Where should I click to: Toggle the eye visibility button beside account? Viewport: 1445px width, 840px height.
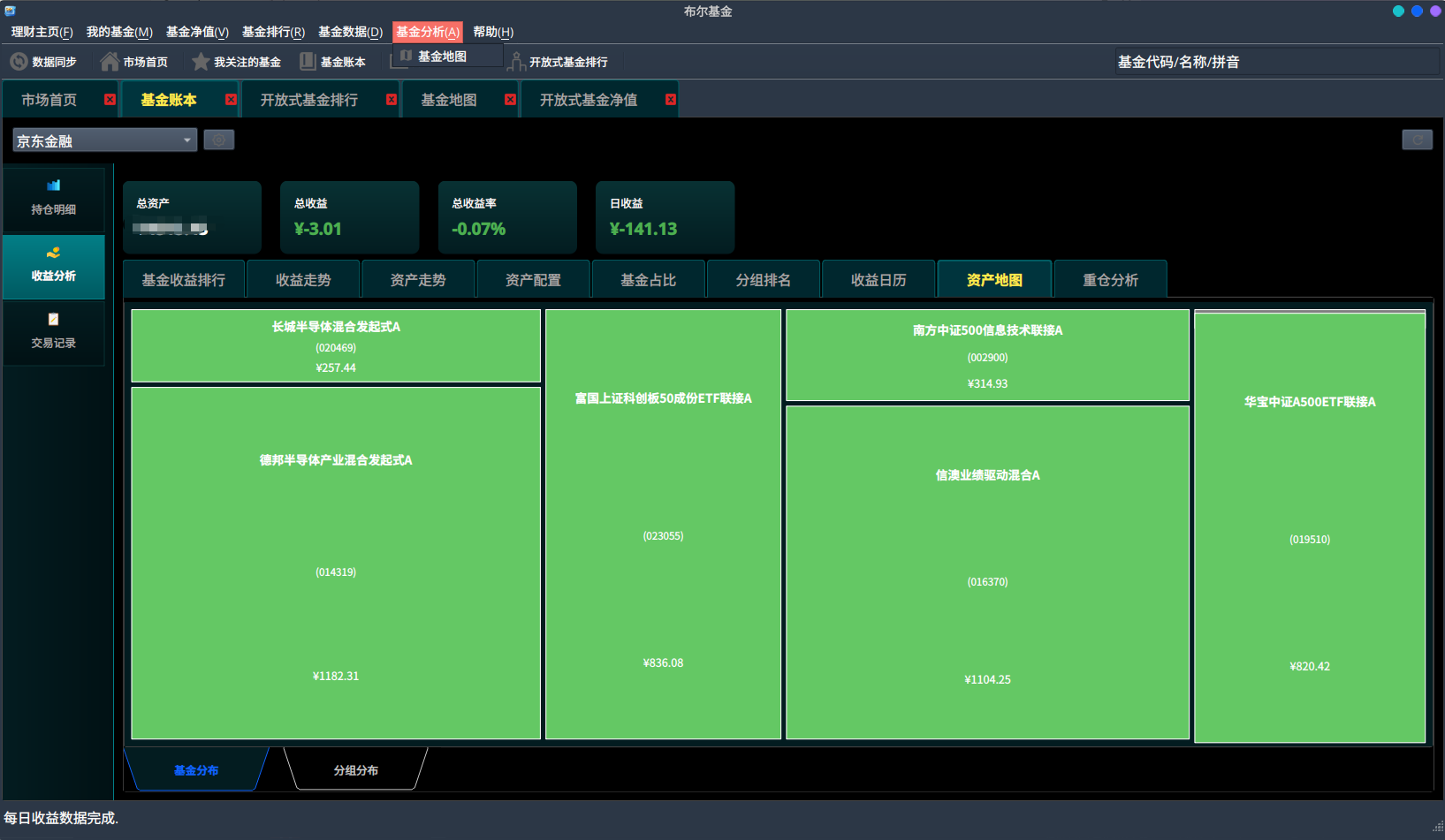pos(219,140)
